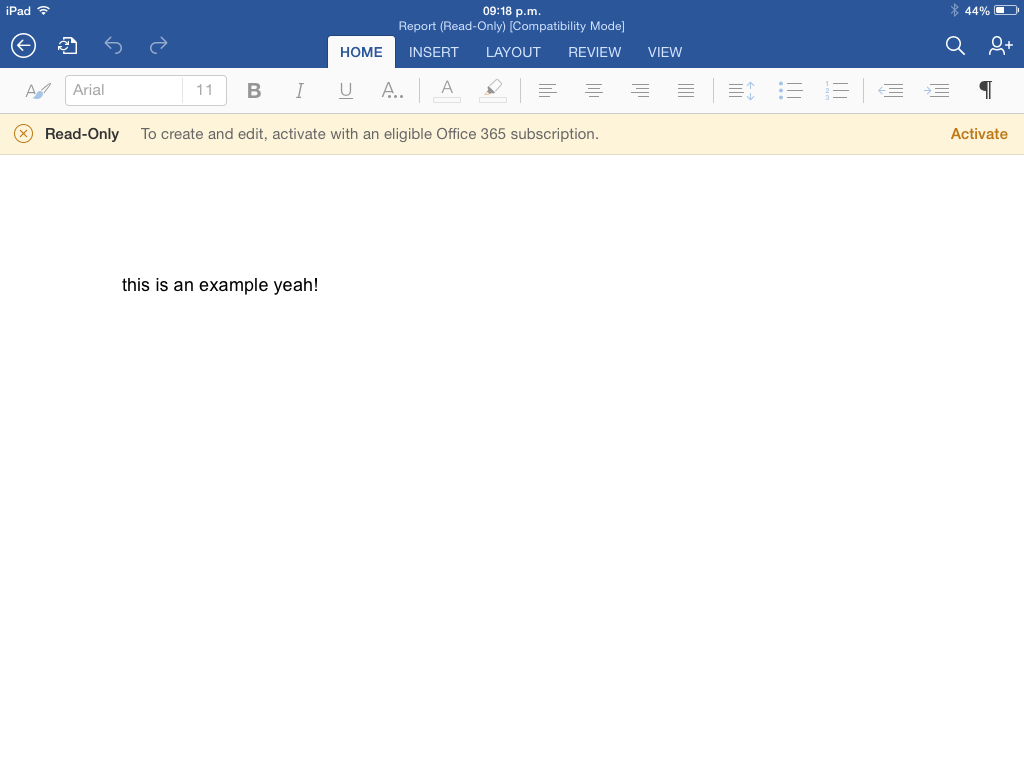Choose the font color
The image size is (1024, 768).
click(447, 90)
